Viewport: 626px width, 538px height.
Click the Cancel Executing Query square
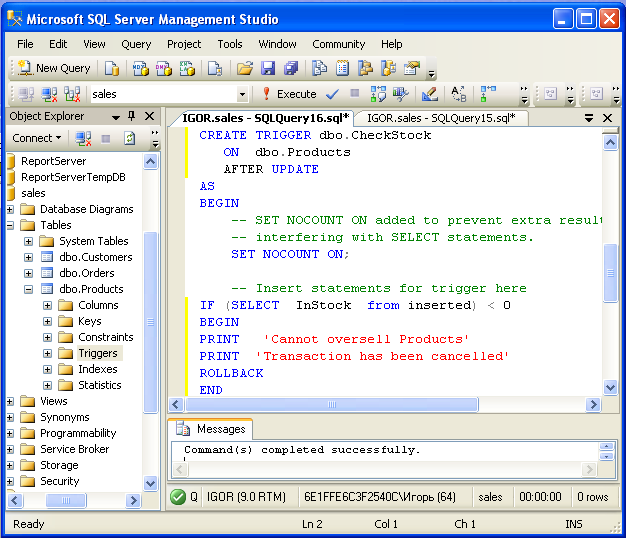(x=354, y=93)
